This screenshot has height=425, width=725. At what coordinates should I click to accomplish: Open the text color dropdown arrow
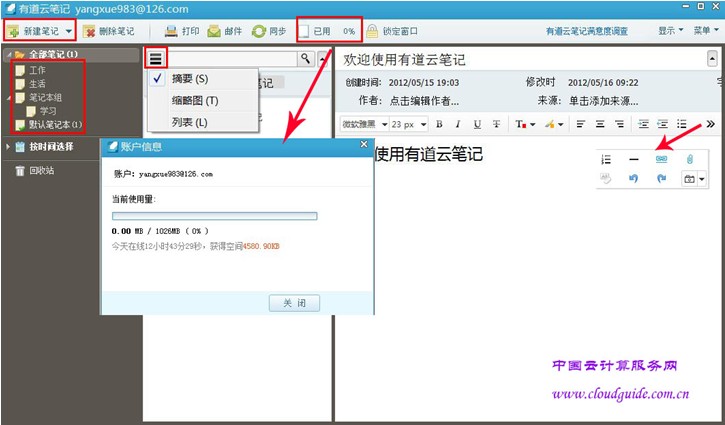533,124
